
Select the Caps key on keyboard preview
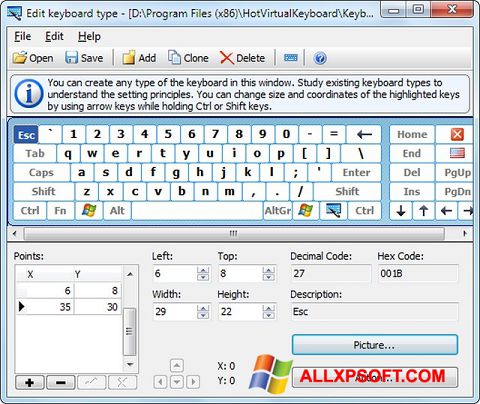[x=41, y=173]
